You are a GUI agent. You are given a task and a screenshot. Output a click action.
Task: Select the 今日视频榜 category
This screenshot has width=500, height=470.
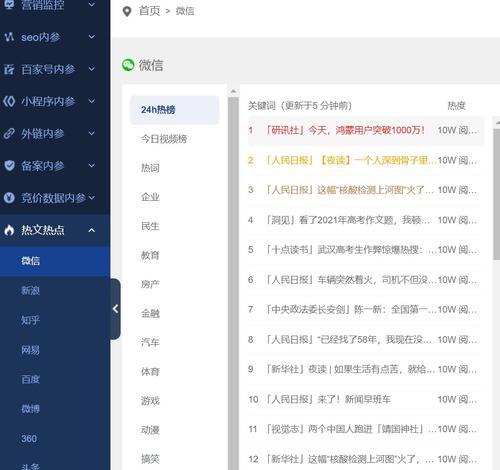(x=164, y=139)
